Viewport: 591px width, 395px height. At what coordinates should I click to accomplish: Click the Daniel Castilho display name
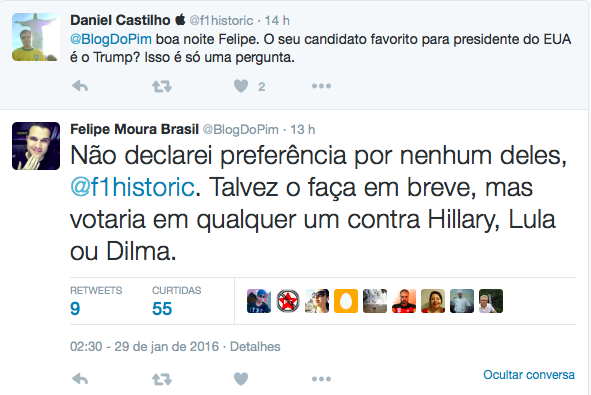120,20
